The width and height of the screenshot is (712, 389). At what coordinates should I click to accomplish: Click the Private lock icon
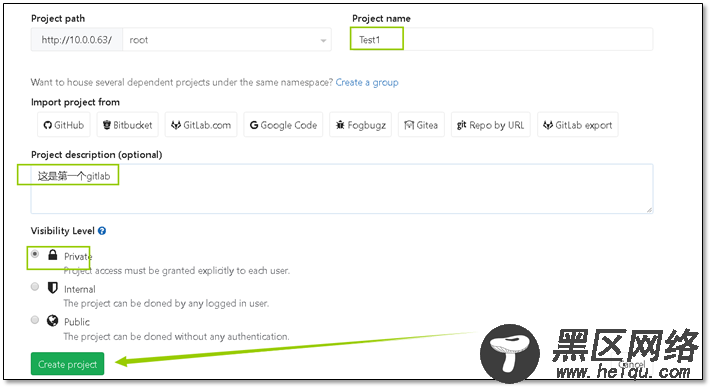53,255
